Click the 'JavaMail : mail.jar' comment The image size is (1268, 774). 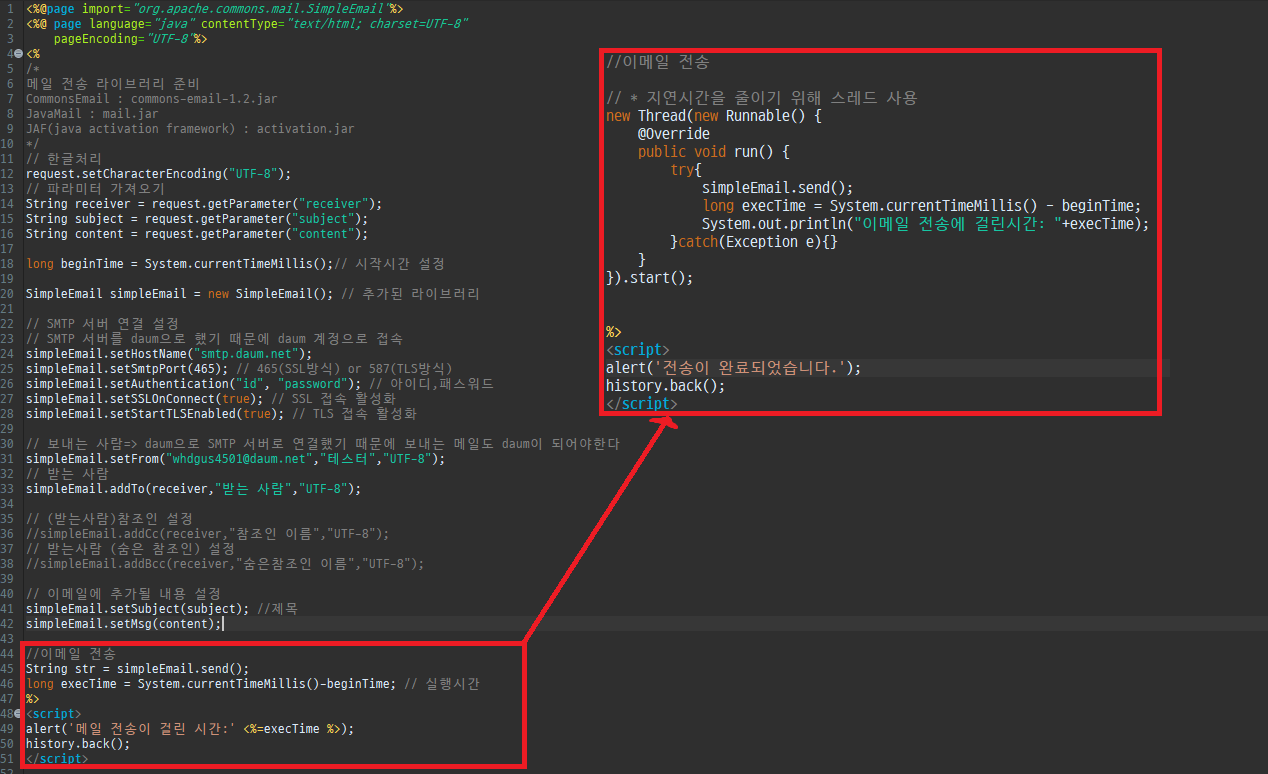pyautogui.click(x=92, y=114)
